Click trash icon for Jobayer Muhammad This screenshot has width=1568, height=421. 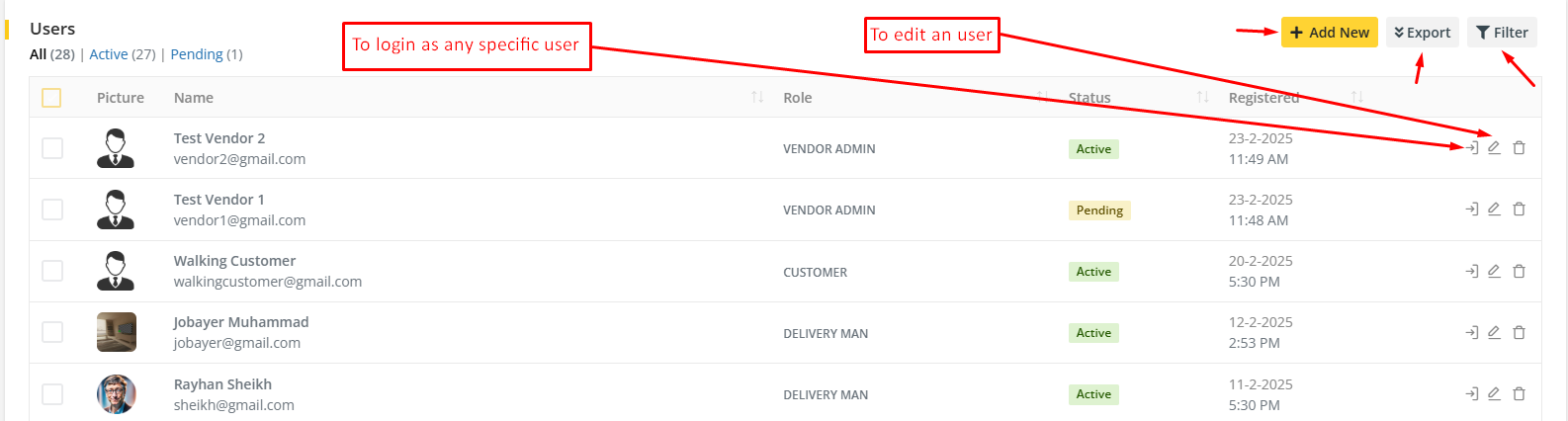(1519, 332)
